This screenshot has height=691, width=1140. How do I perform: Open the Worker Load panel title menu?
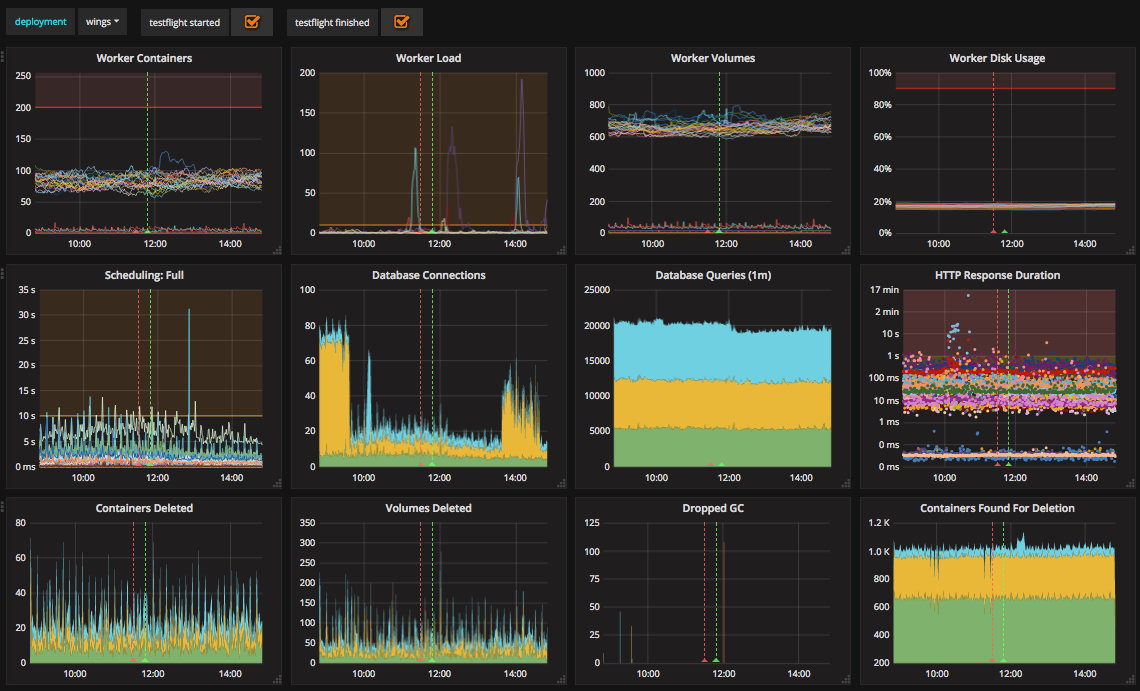click(428, 58)
